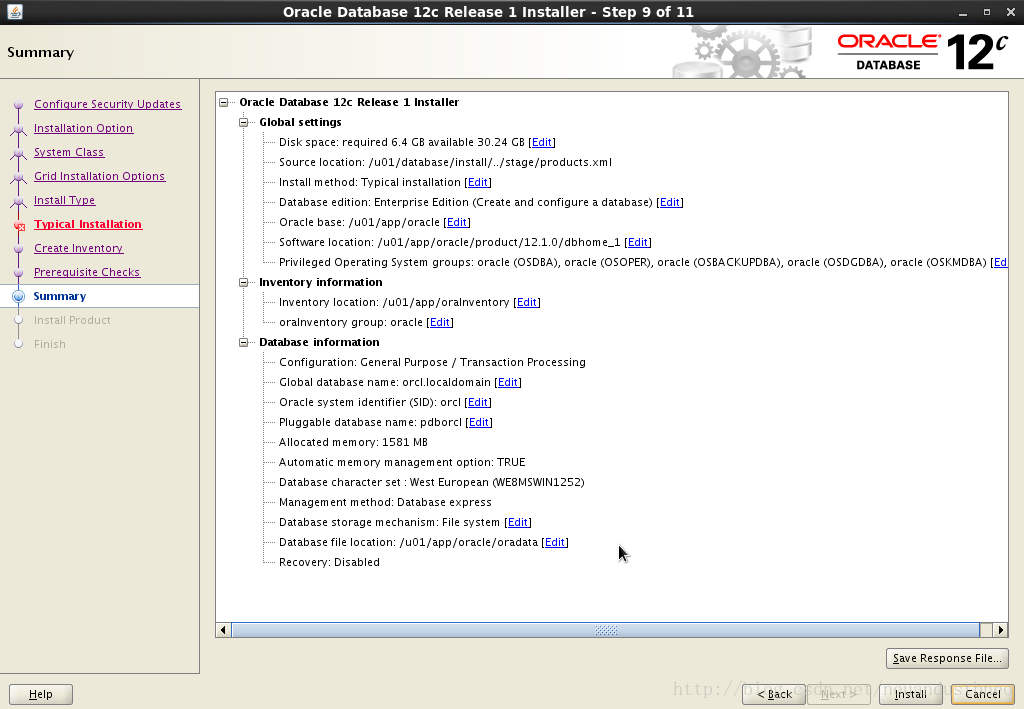Image resolution: width=1024 pixels, height=709 pixels.
Task: Select the Configuration: General Purpose row
Action: (432, 362)
